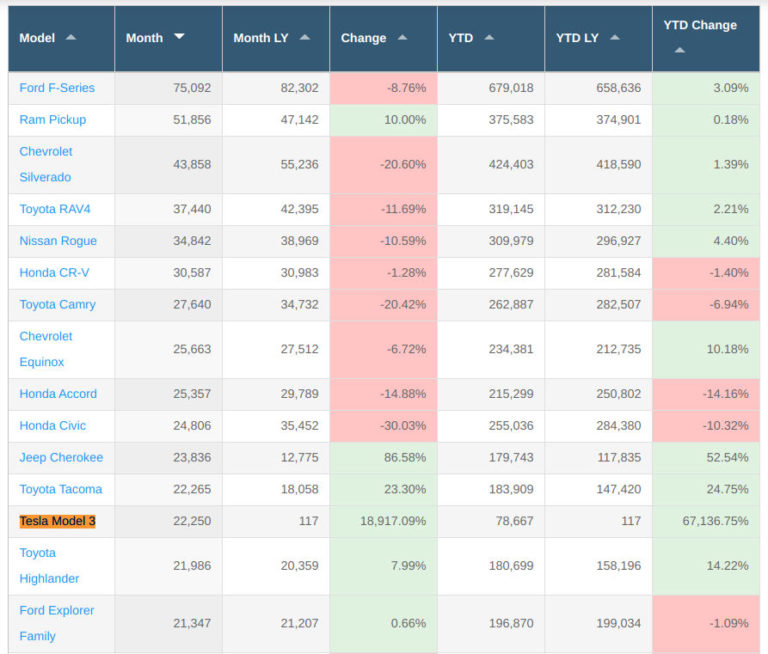This screenshot has width=768, height=654.
Task: Select the 23.30% Change cell
Action: [384, 489]
